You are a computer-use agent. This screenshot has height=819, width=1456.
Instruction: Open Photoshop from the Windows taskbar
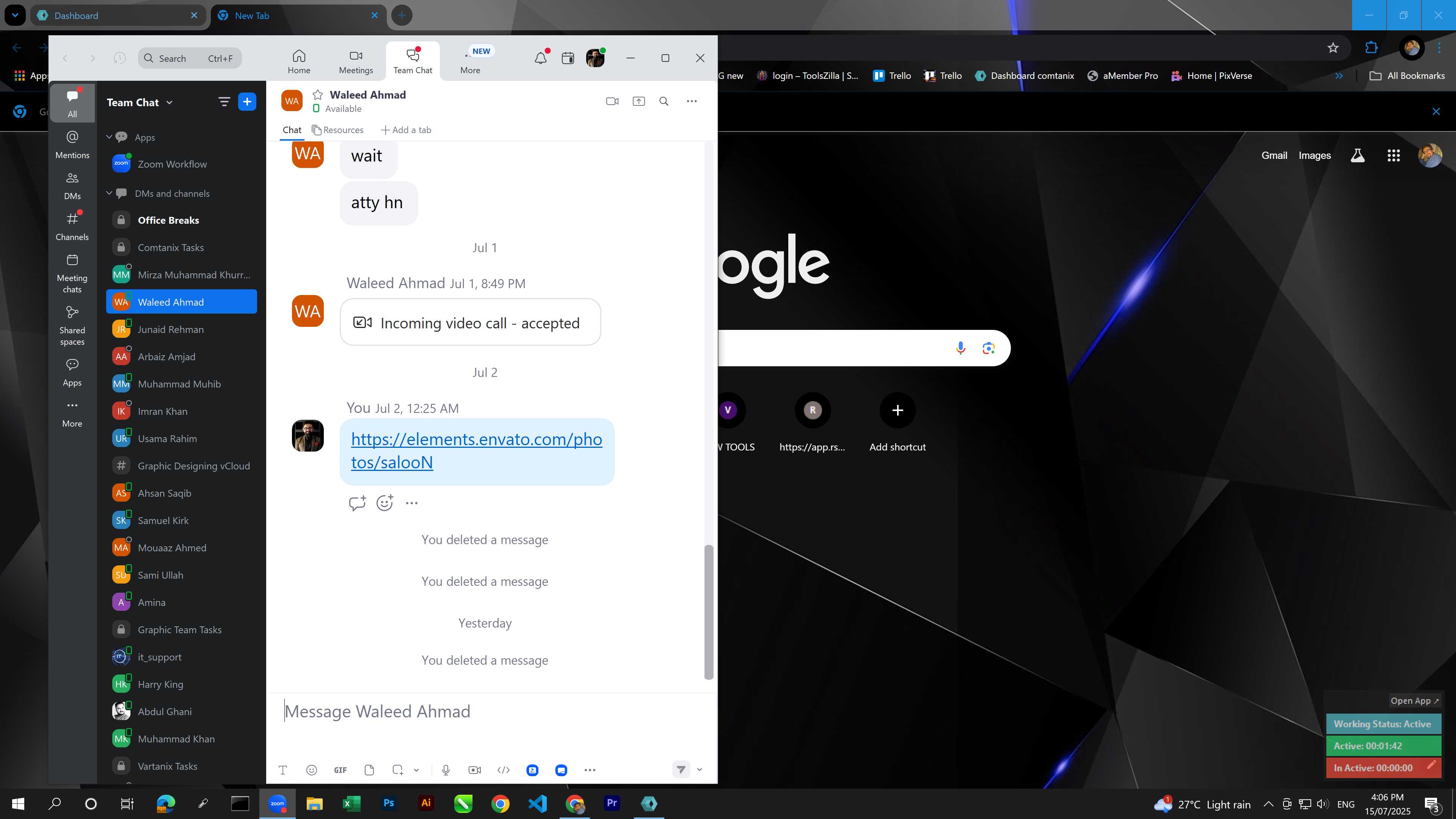tap(388, 803)
